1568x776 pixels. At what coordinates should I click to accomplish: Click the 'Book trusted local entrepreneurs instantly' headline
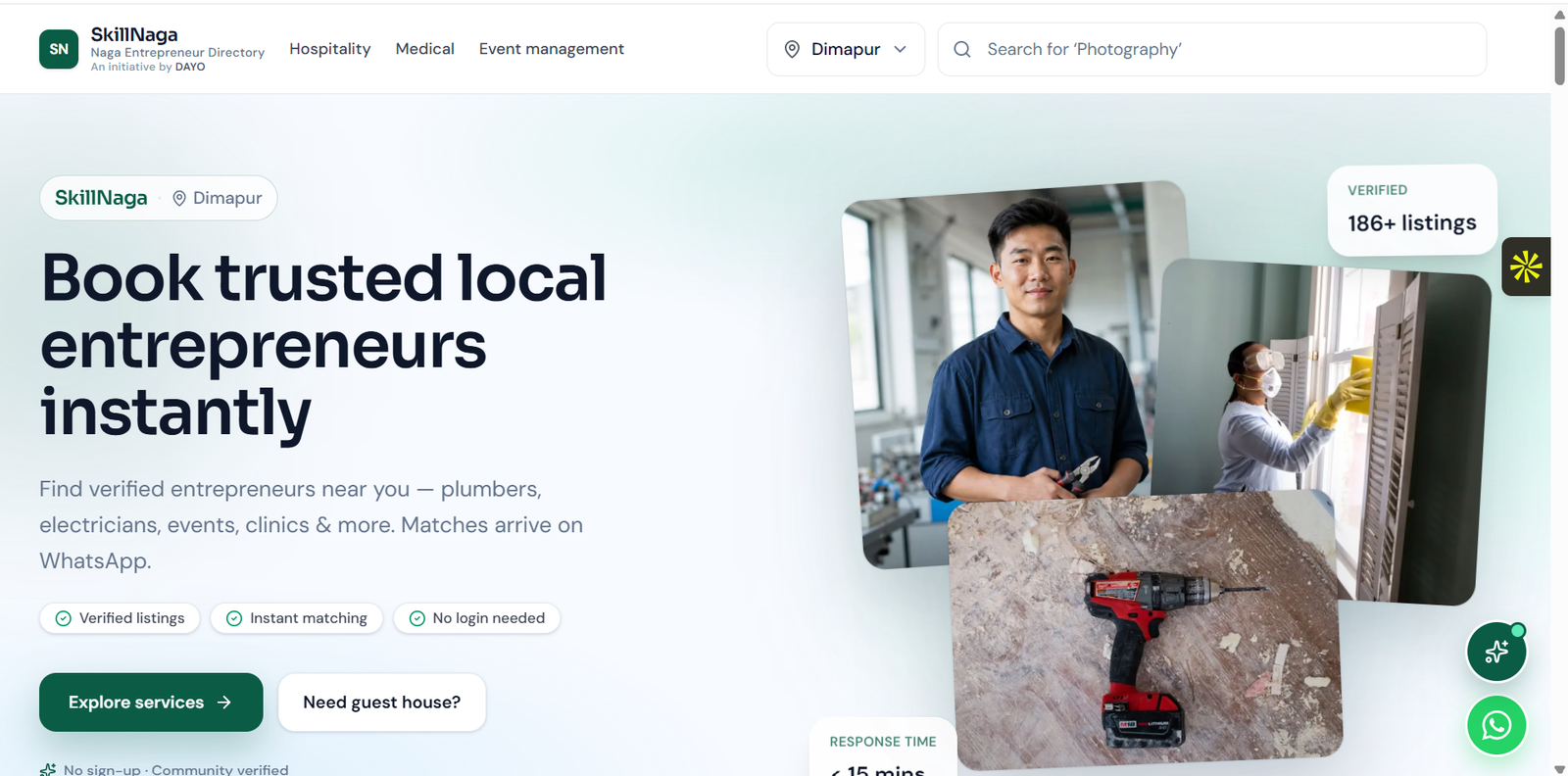pos(323,345)
